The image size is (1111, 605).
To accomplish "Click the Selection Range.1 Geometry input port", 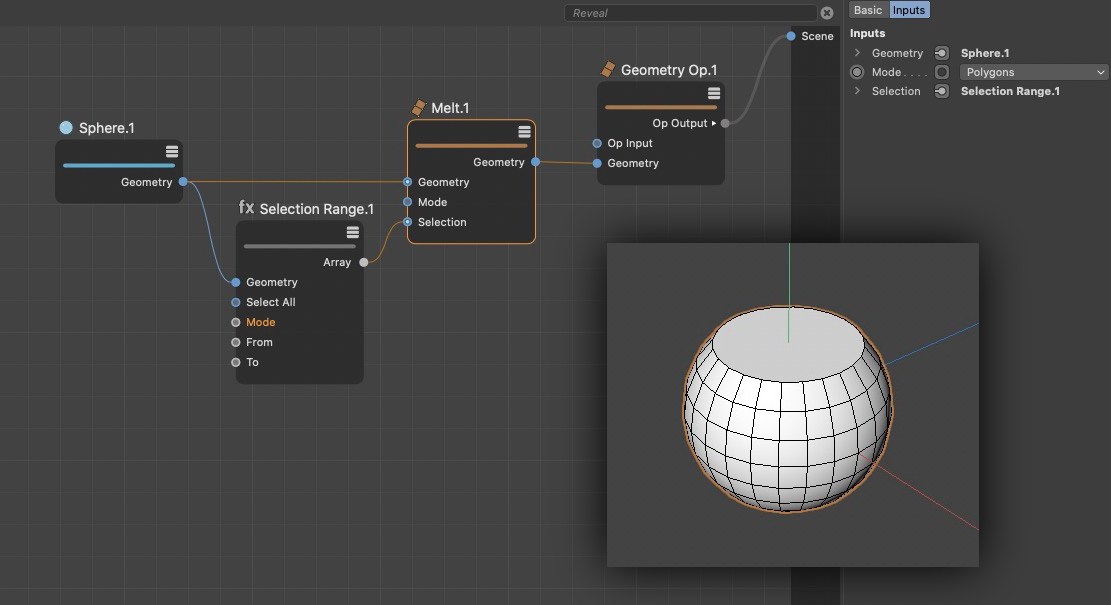I will [236, 282].
